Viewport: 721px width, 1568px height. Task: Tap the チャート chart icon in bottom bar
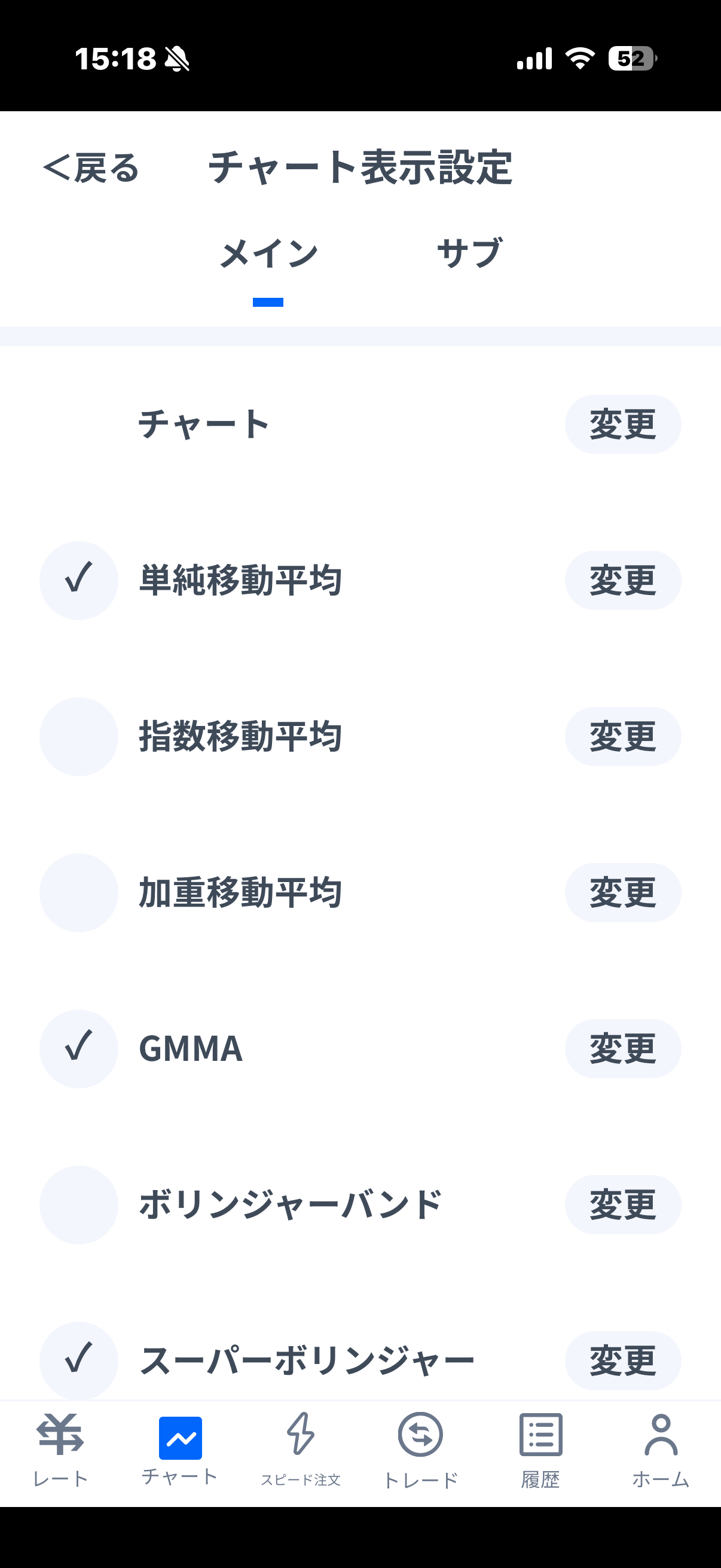(x=180, y=1438)
